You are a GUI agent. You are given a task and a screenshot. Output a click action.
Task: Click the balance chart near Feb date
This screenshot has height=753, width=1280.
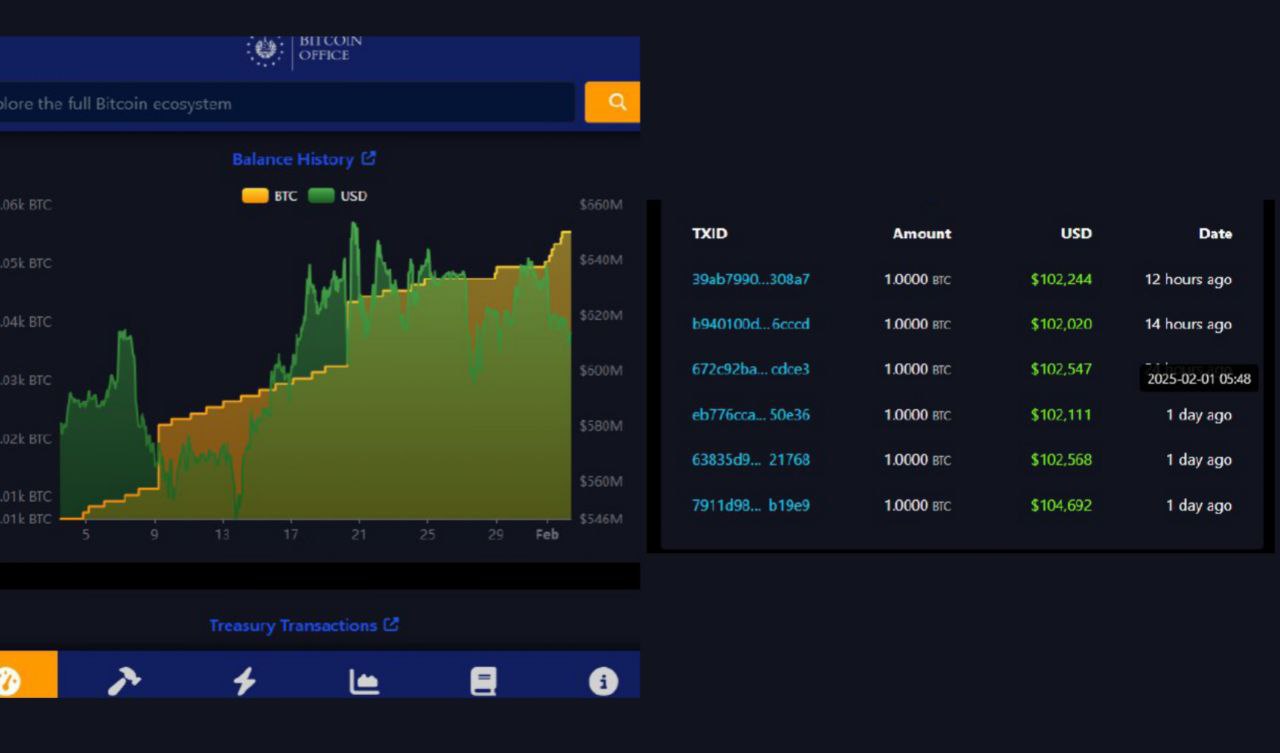[x=548, y=400]
